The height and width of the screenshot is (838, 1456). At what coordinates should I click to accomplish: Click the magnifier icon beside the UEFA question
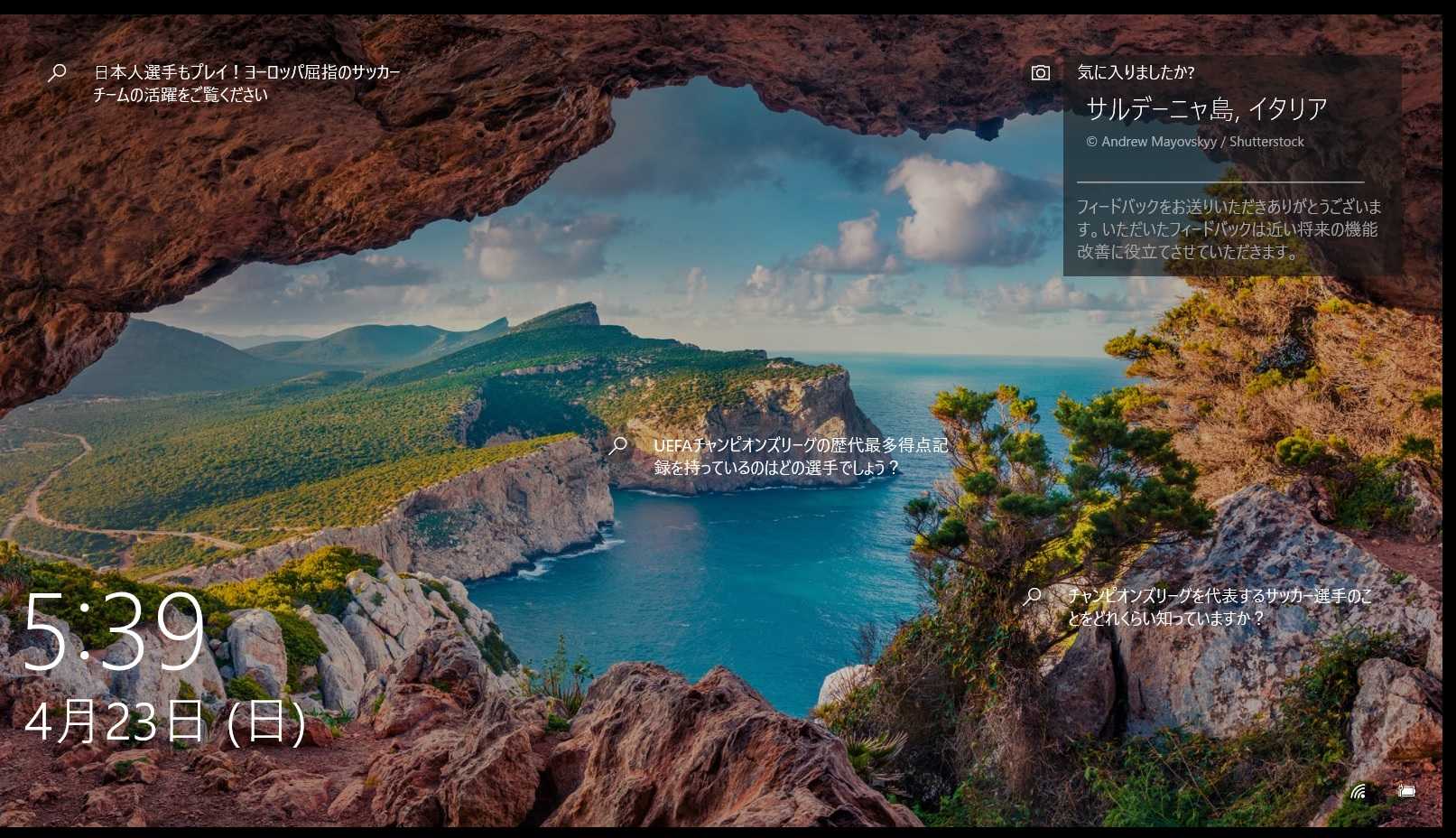[618, 445]
